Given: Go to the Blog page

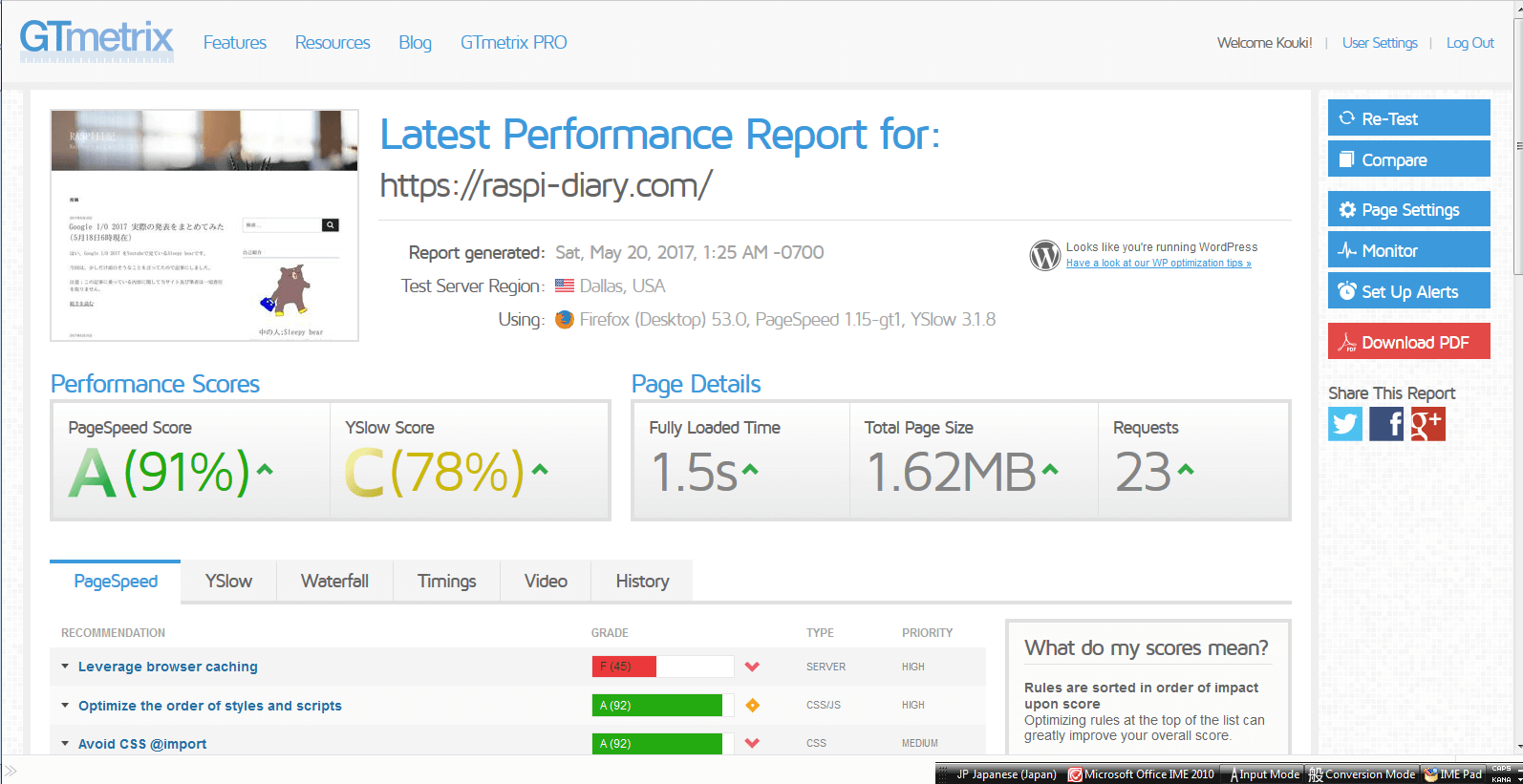Looking at the screenshot, I should [x=415, y=43].
